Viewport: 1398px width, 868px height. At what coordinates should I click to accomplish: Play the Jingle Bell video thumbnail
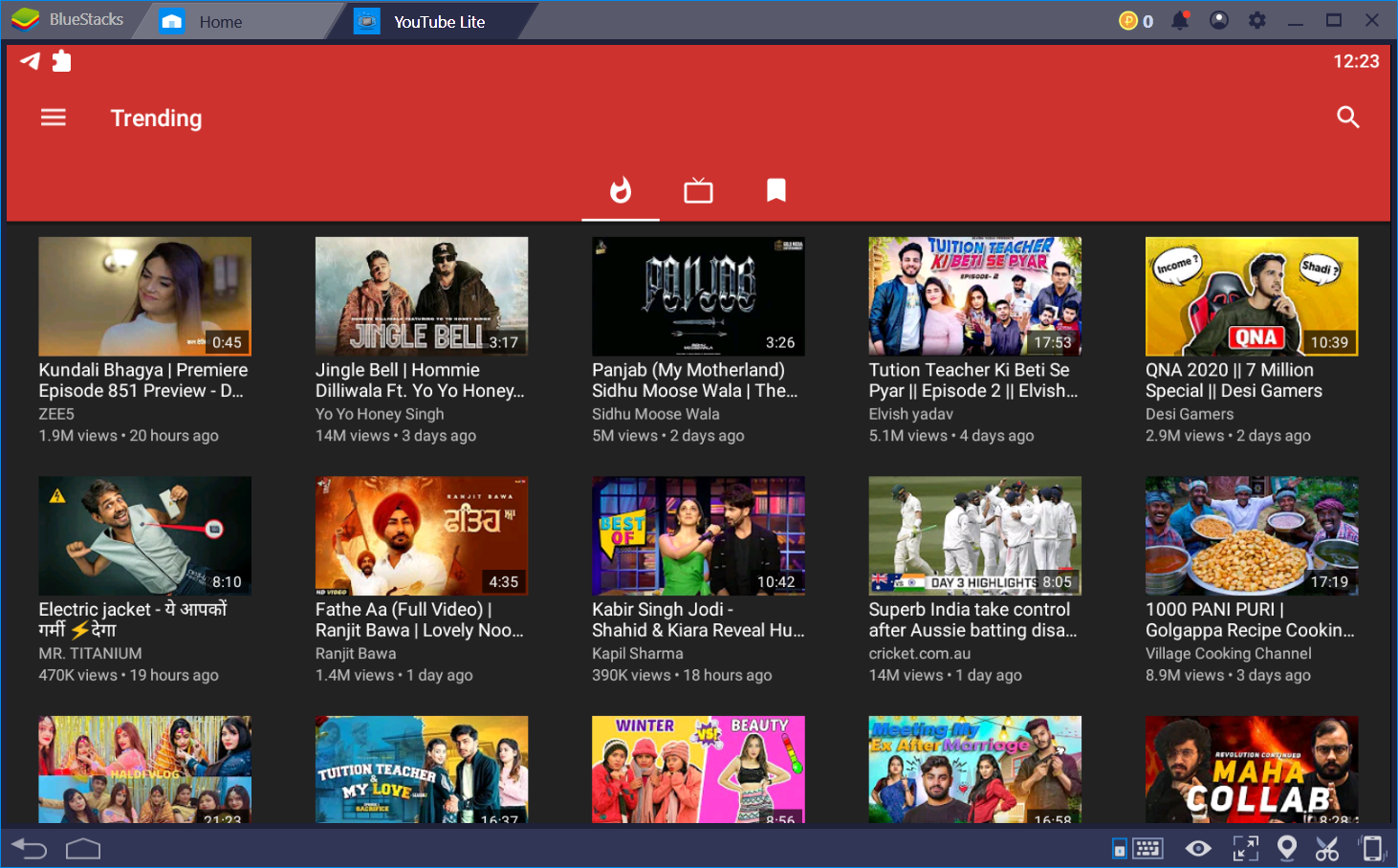422,296
